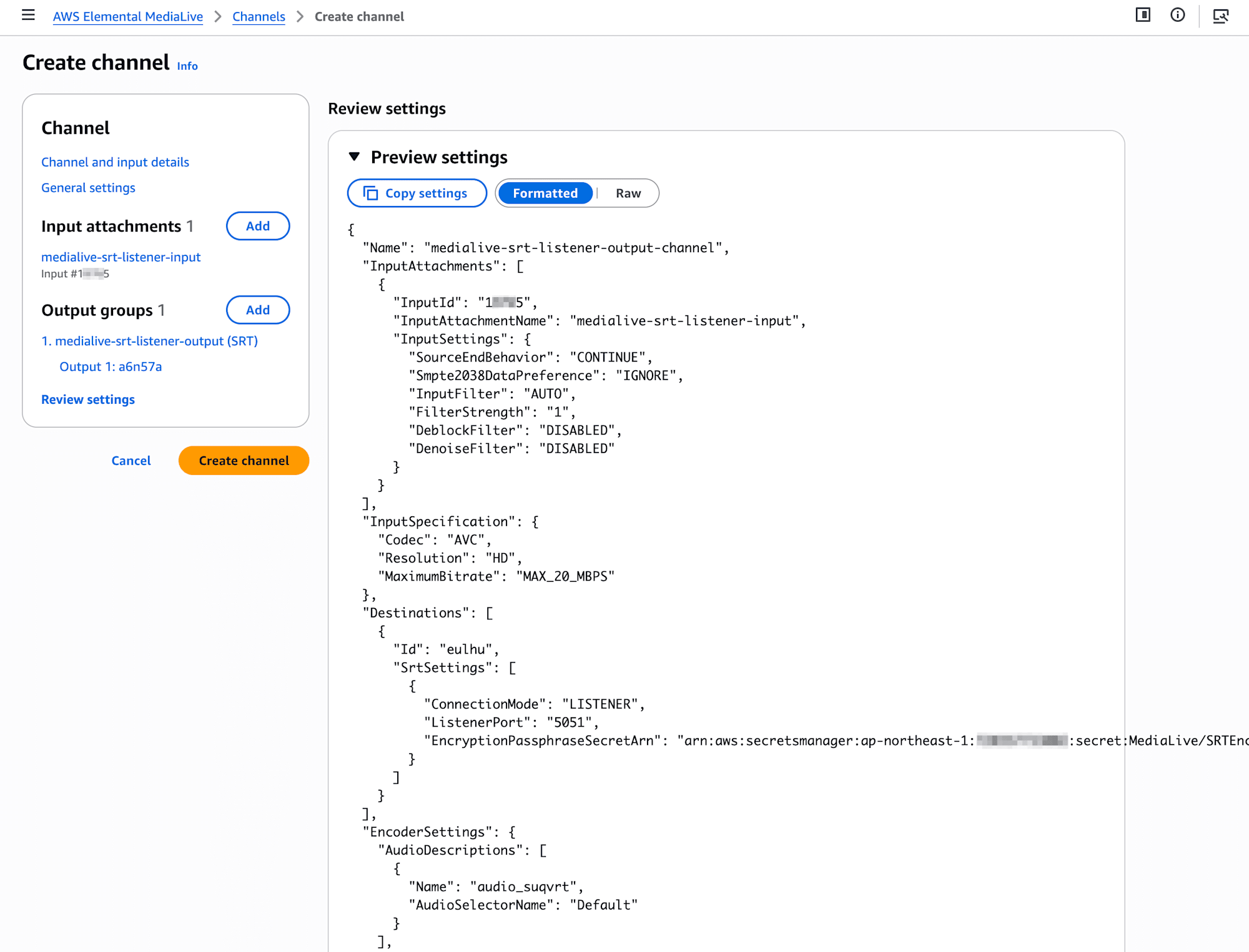This screenshot has height=952, width=1249.
Task: Cancel channel creation
Action: point(131,461)
